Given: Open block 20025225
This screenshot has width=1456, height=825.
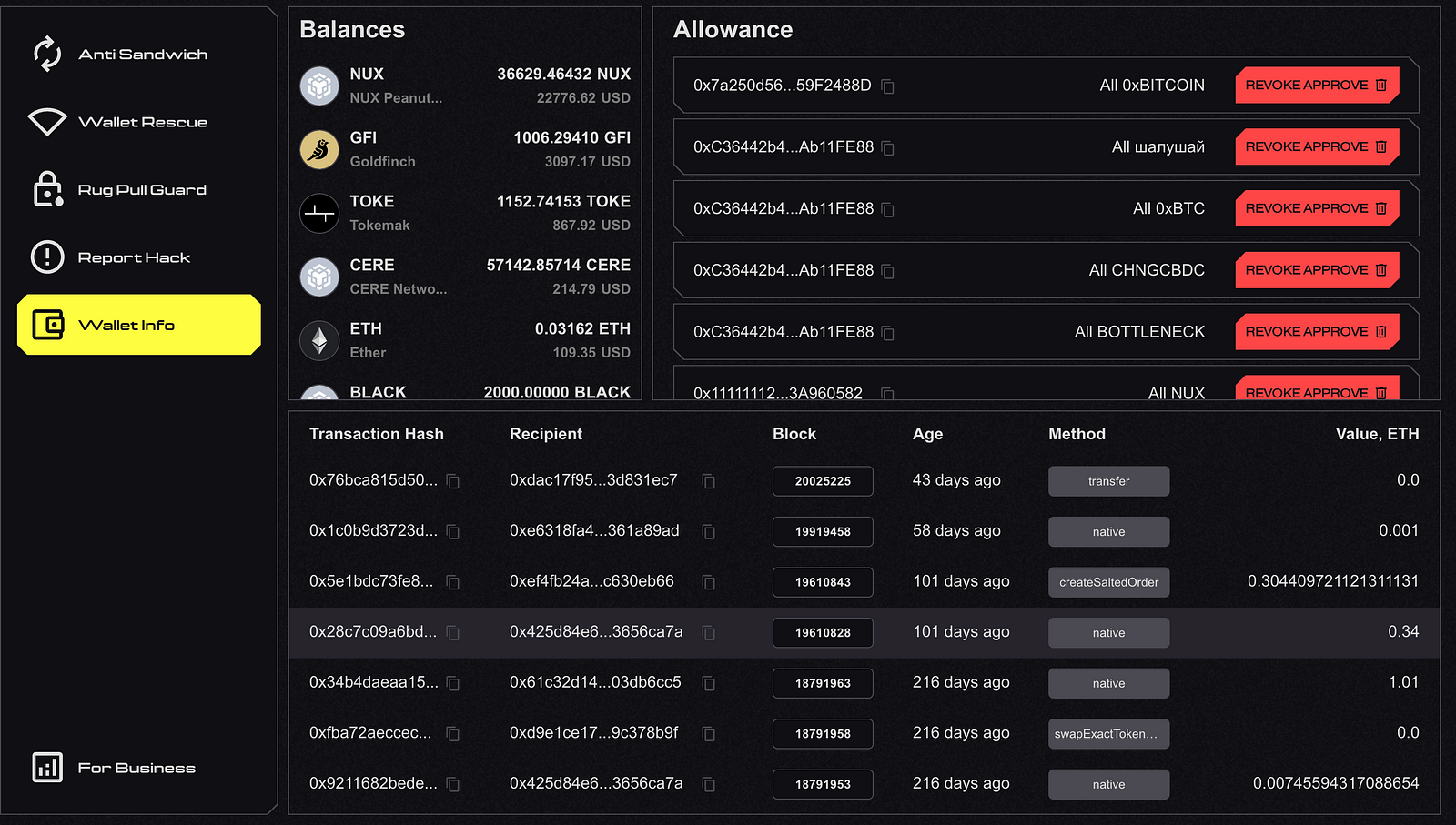Looking at the screenshot, I should (823, 481).
